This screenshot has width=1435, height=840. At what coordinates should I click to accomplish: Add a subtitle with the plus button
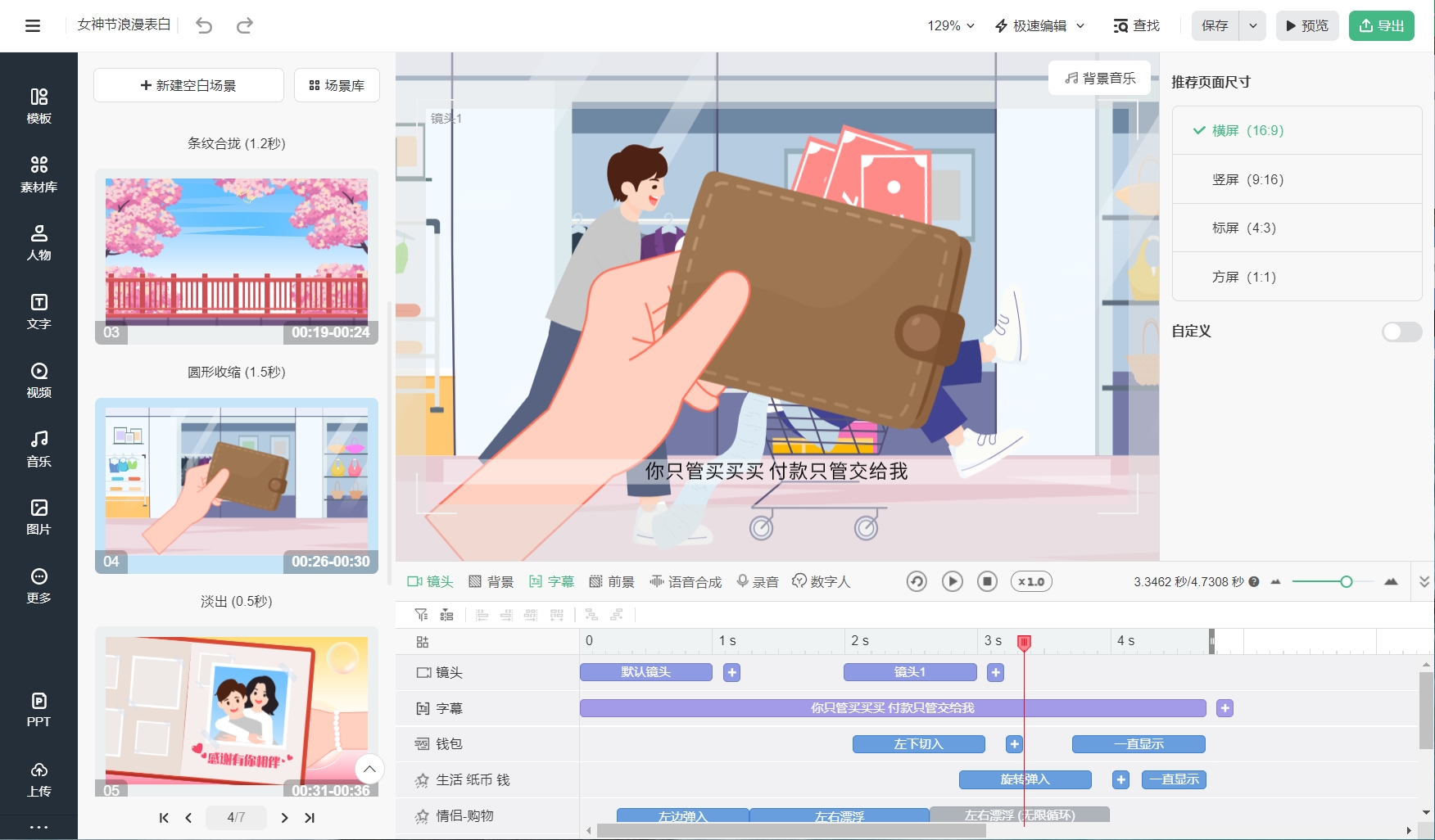(x=1225, y=708)
